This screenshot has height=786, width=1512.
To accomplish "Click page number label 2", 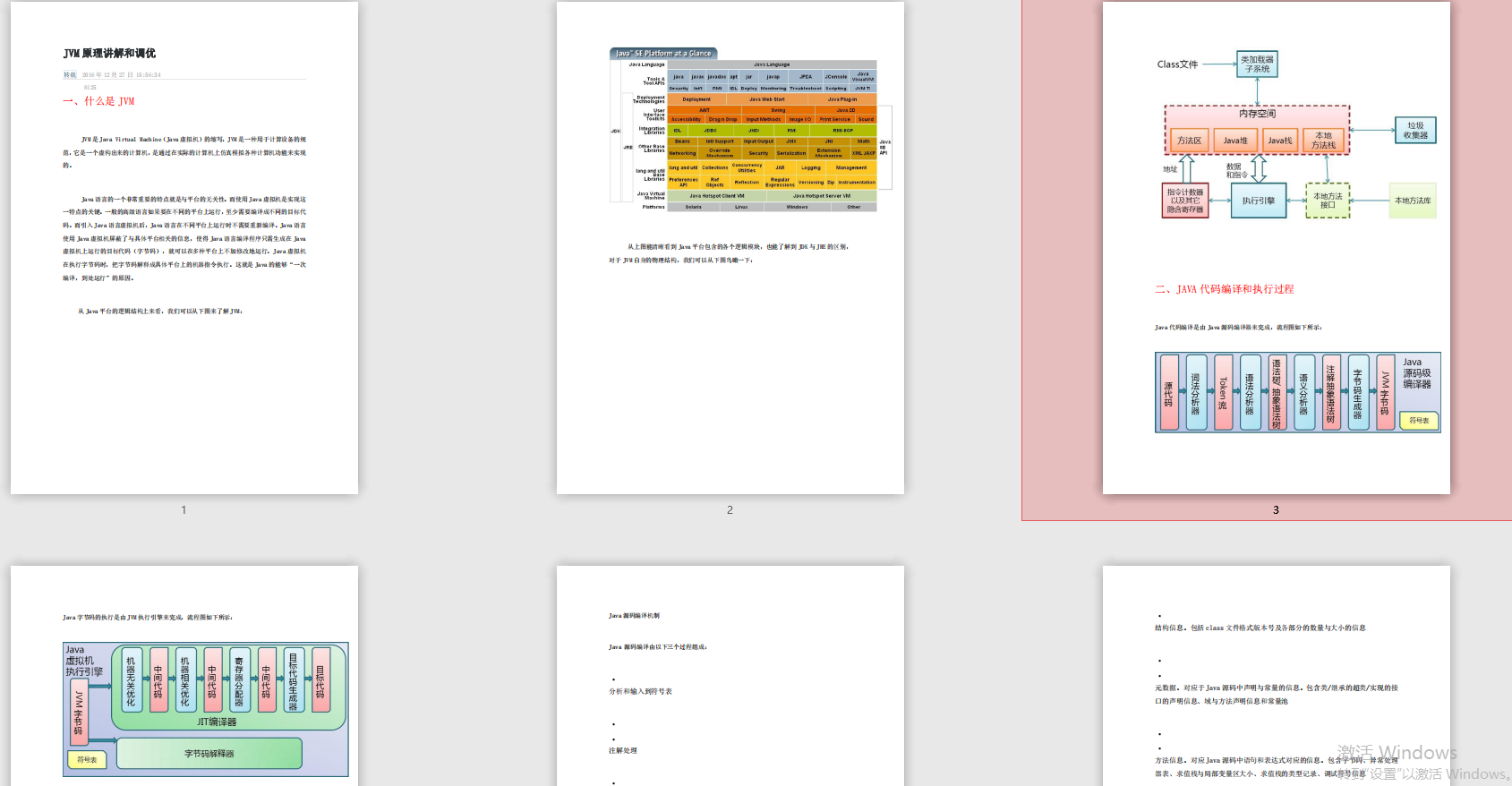I will click(x=730, y=509).
